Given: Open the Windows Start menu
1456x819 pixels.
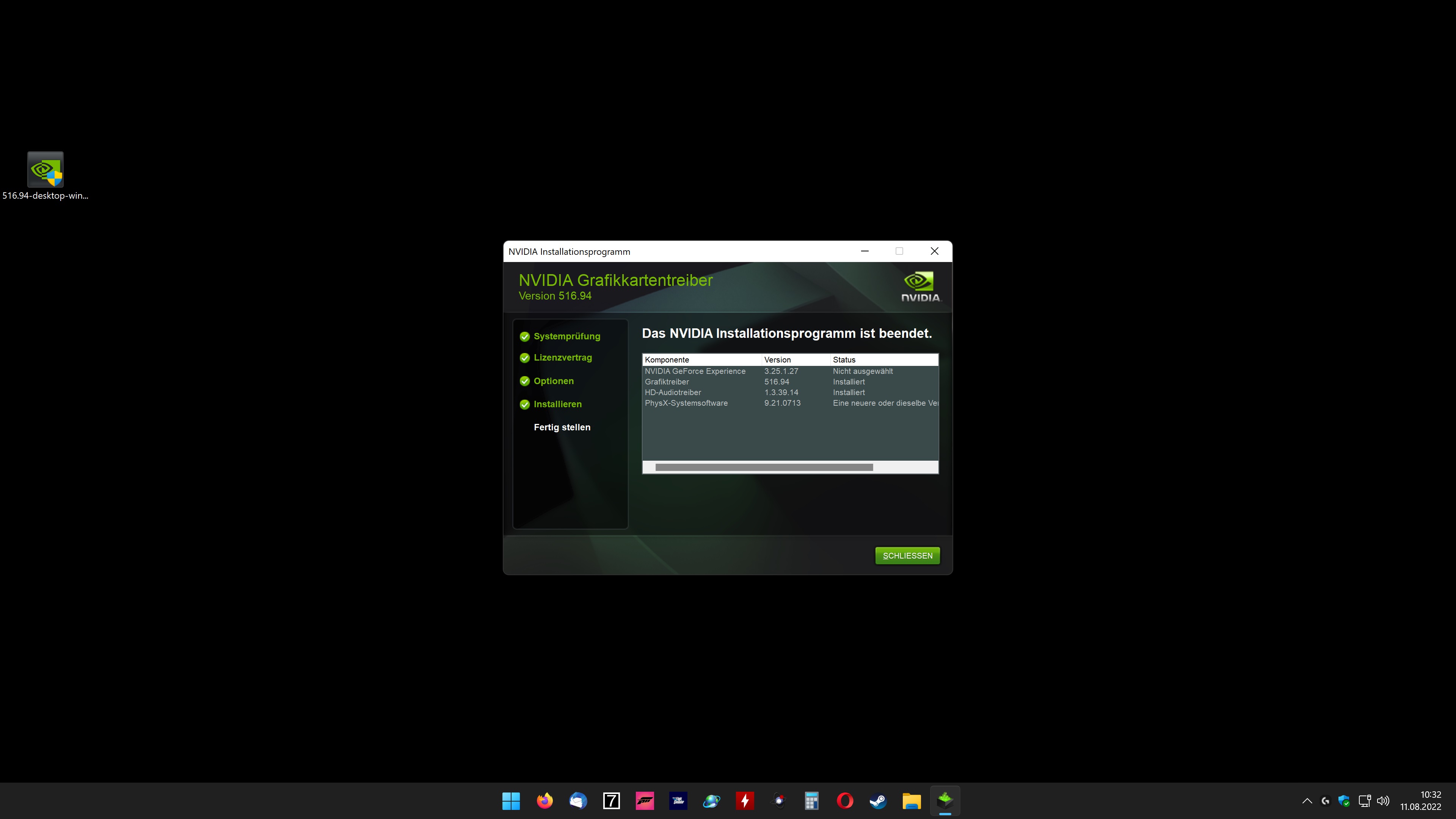Looking at the screenshot, I should pyautogui.click(x=511, y=800).
